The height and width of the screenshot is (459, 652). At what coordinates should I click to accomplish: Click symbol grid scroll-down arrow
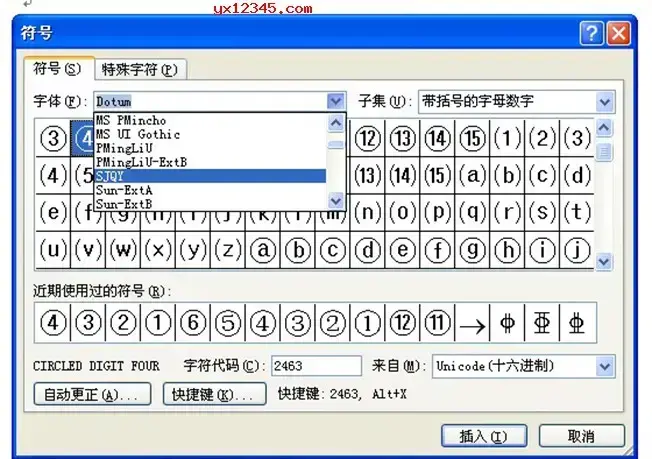tap(604, 262)
